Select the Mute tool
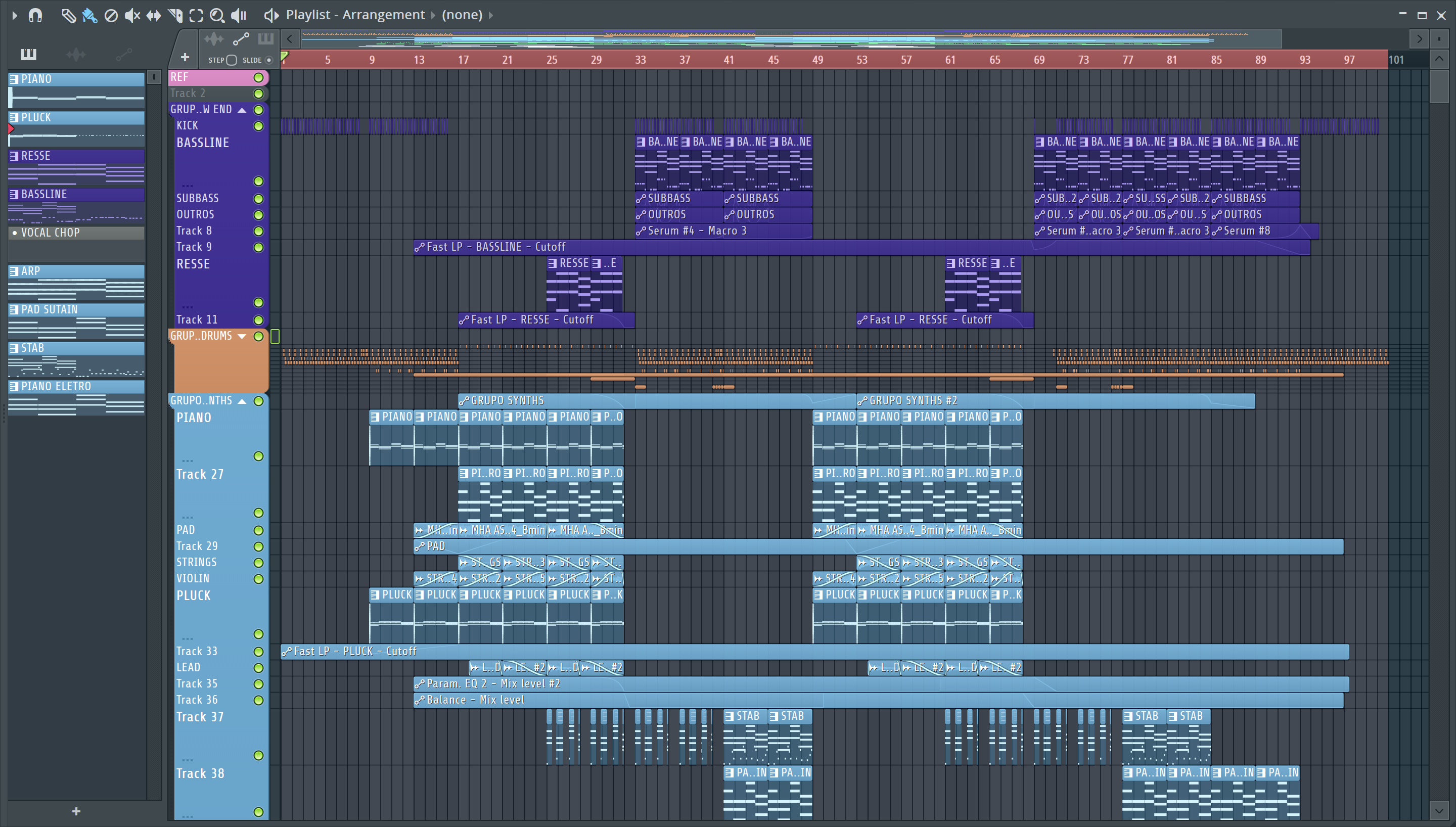This screenshot has height=827, width=1456. [132, 15]
